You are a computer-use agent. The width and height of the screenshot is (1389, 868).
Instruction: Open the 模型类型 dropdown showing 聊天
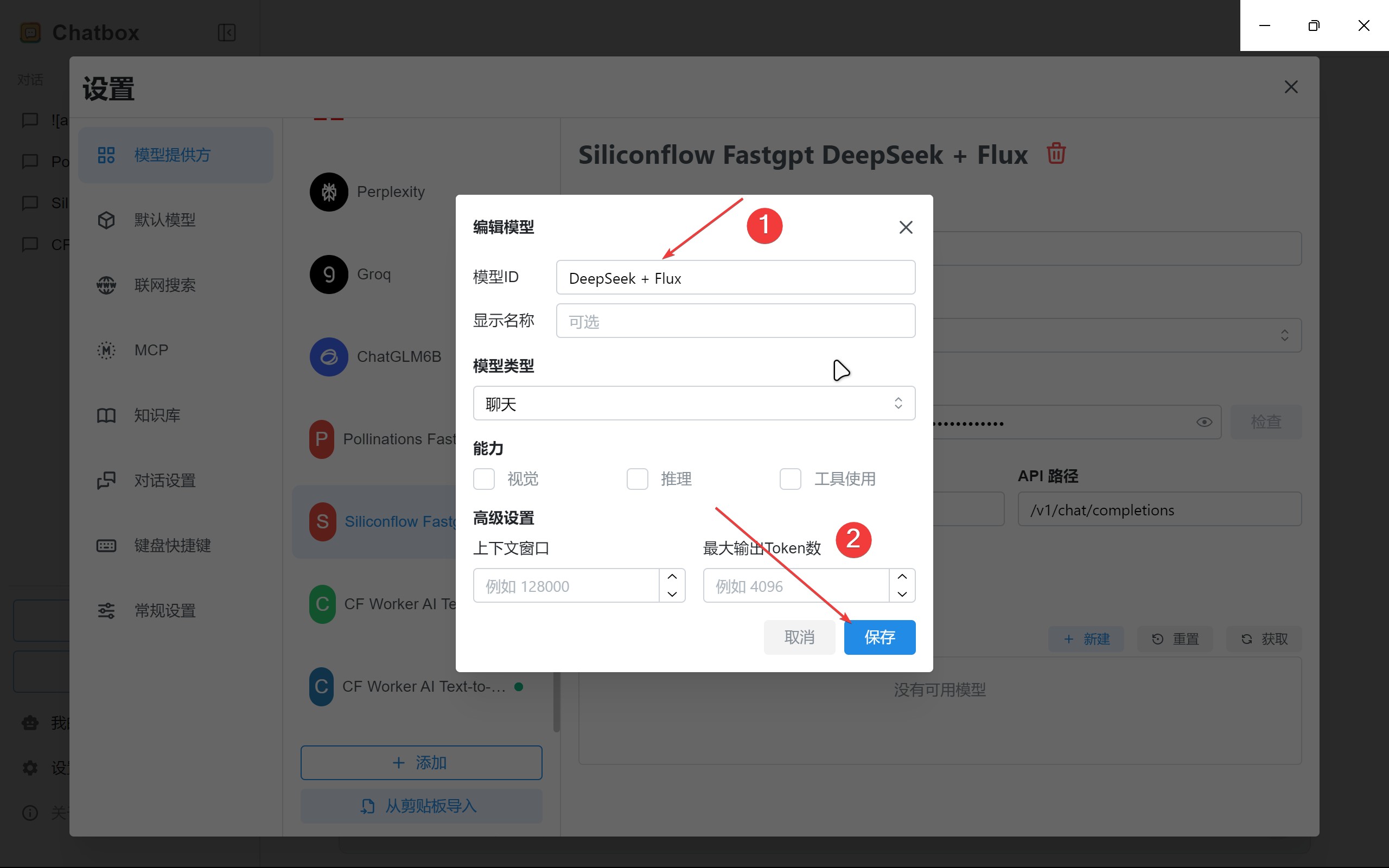point(693,403)
